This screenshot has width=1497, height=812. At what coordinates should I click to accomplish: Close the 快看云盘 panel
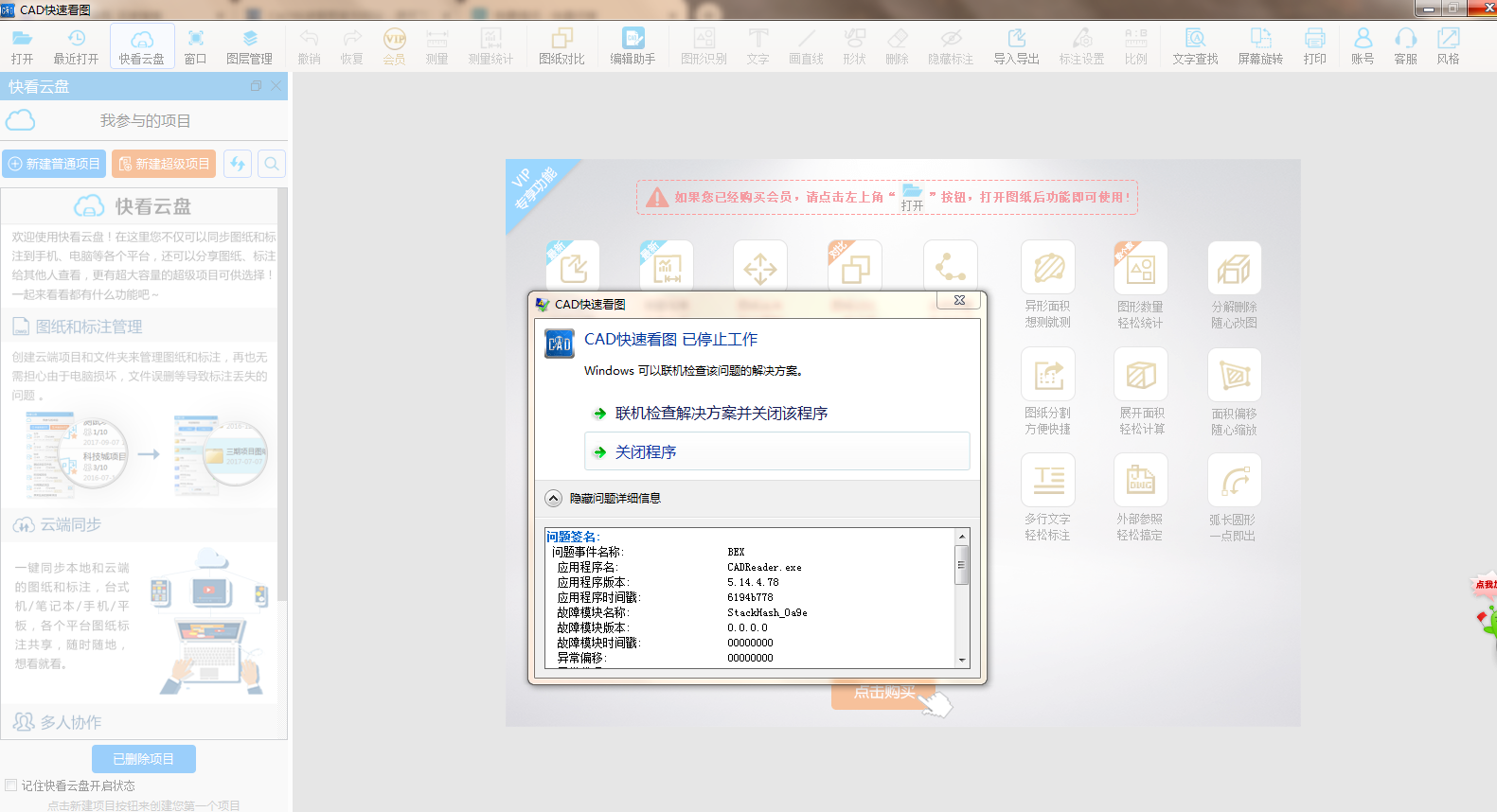click(x=276, y=86)
